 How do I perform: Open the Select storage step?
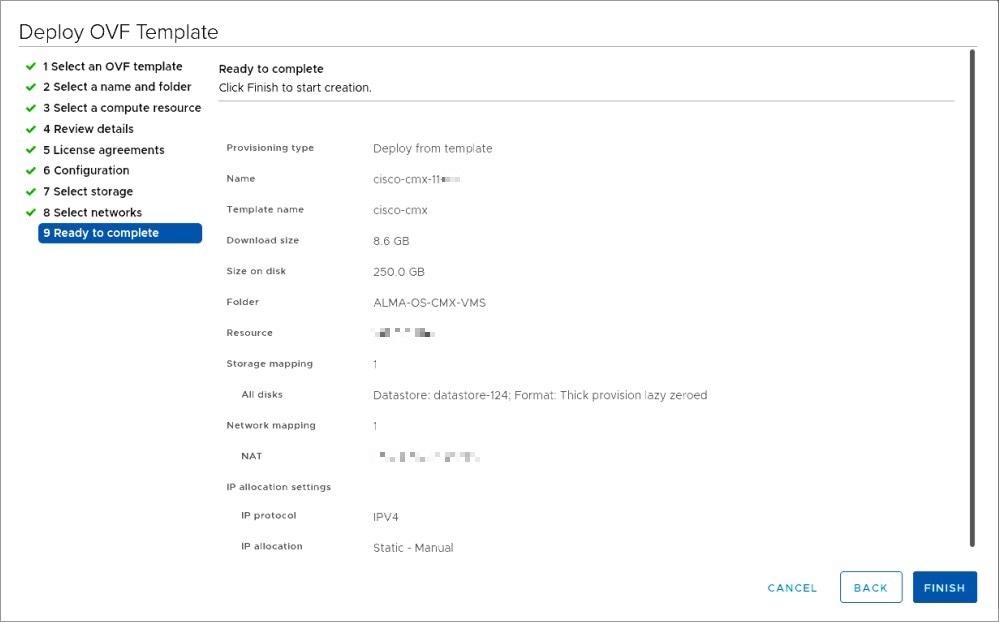point(90,191)
